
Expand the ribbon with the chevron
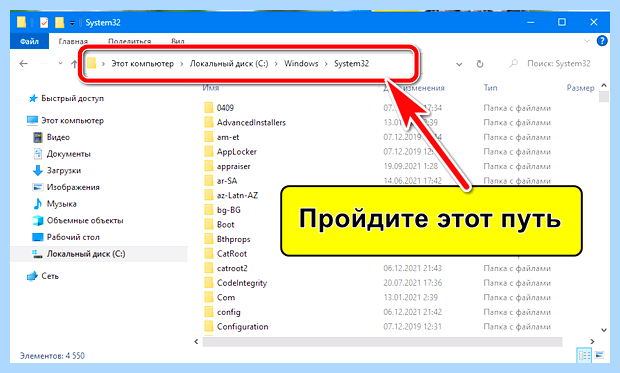pyautogui.click(x=587, y=40)
